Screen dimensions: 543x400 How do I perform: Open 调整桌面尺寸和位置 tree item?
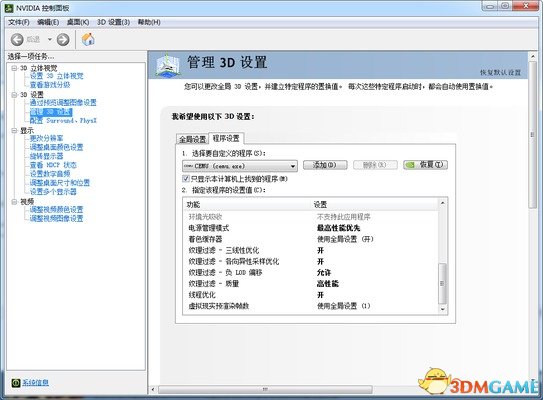coord(60,183)
